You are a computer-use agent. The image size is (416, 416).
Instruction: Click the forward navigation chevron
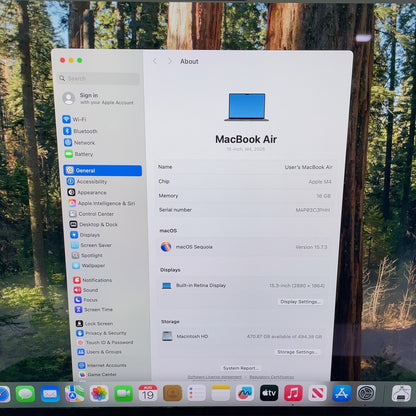tap(170, 61)
